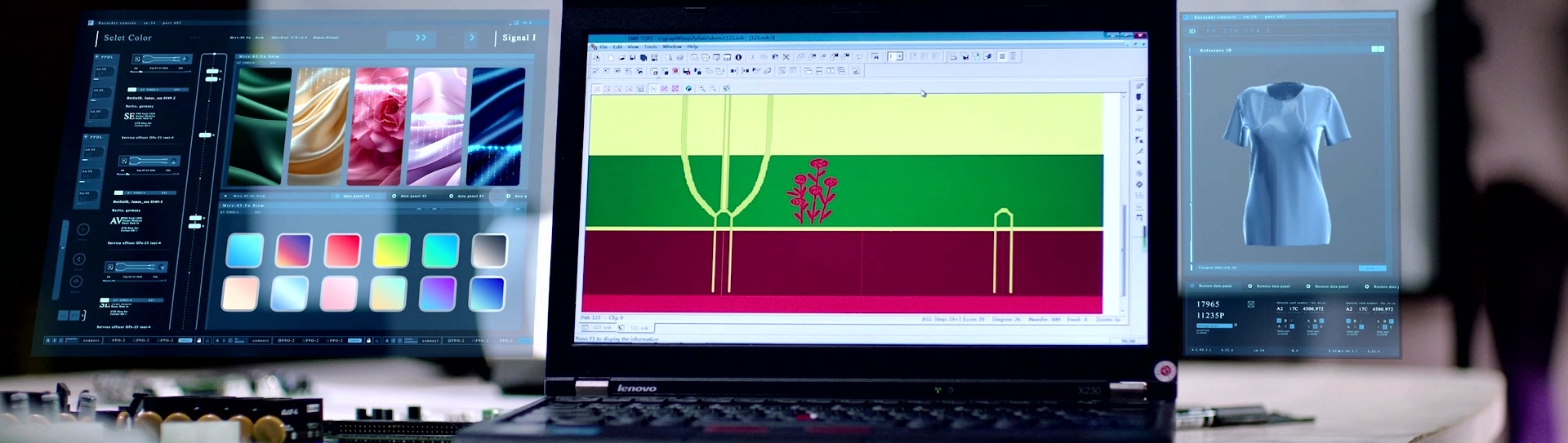The height and width of the screenshot is (443, 1568).
Task: Click the Print icon in top toolbar
Action: pos(679,57)
